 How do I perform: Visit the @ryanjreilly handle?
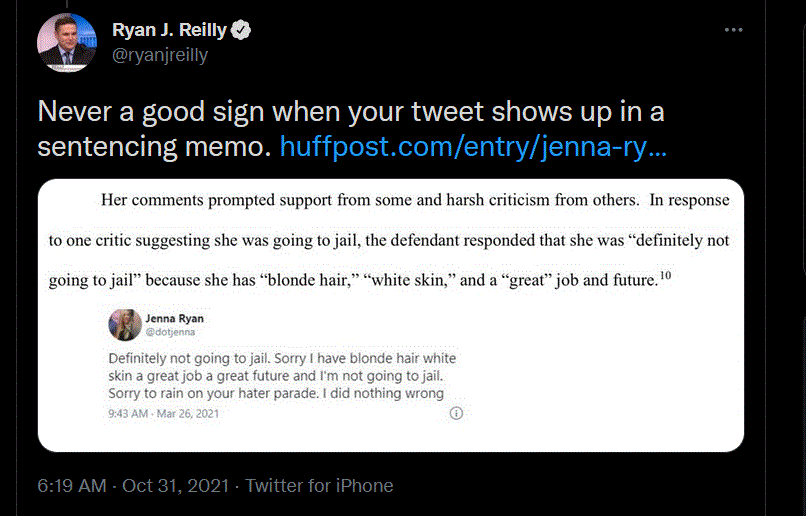pyautogui.click(x=160, y=56)
